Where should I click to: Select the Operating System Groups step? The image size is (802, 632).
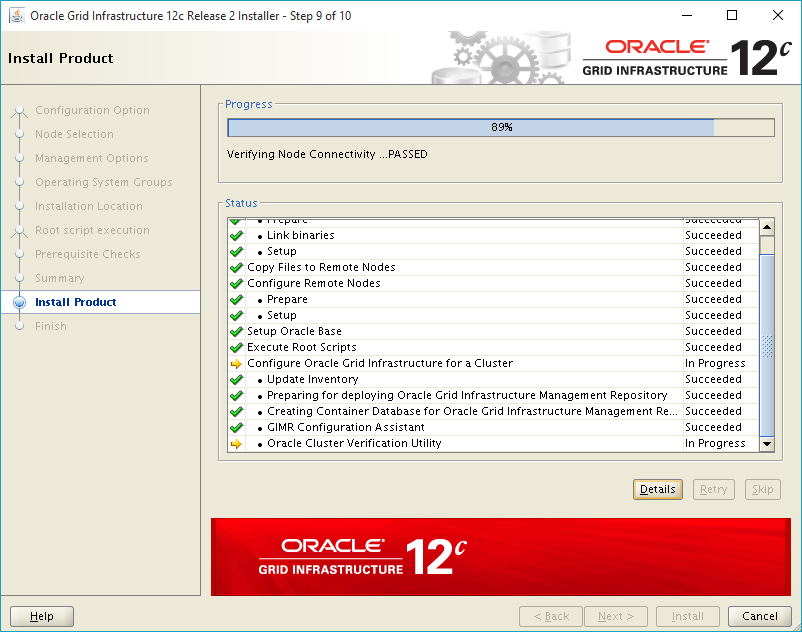(104, 182)
